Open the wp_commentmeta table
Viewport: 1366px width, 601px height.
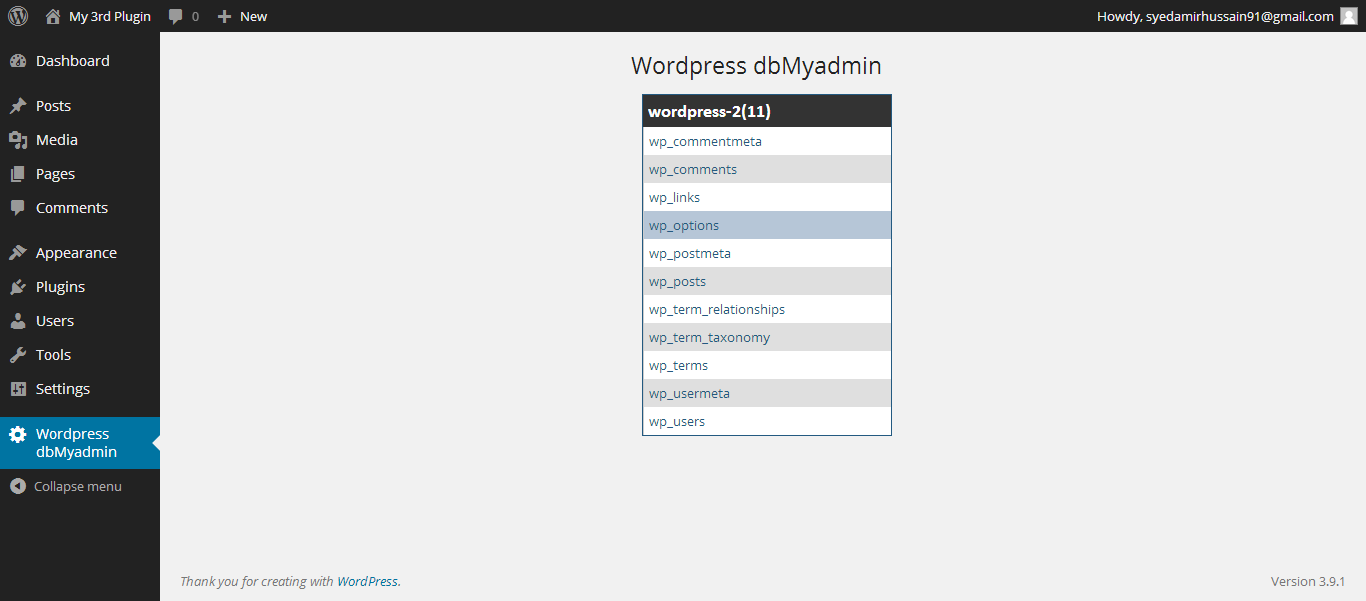(x=767, y=141)
